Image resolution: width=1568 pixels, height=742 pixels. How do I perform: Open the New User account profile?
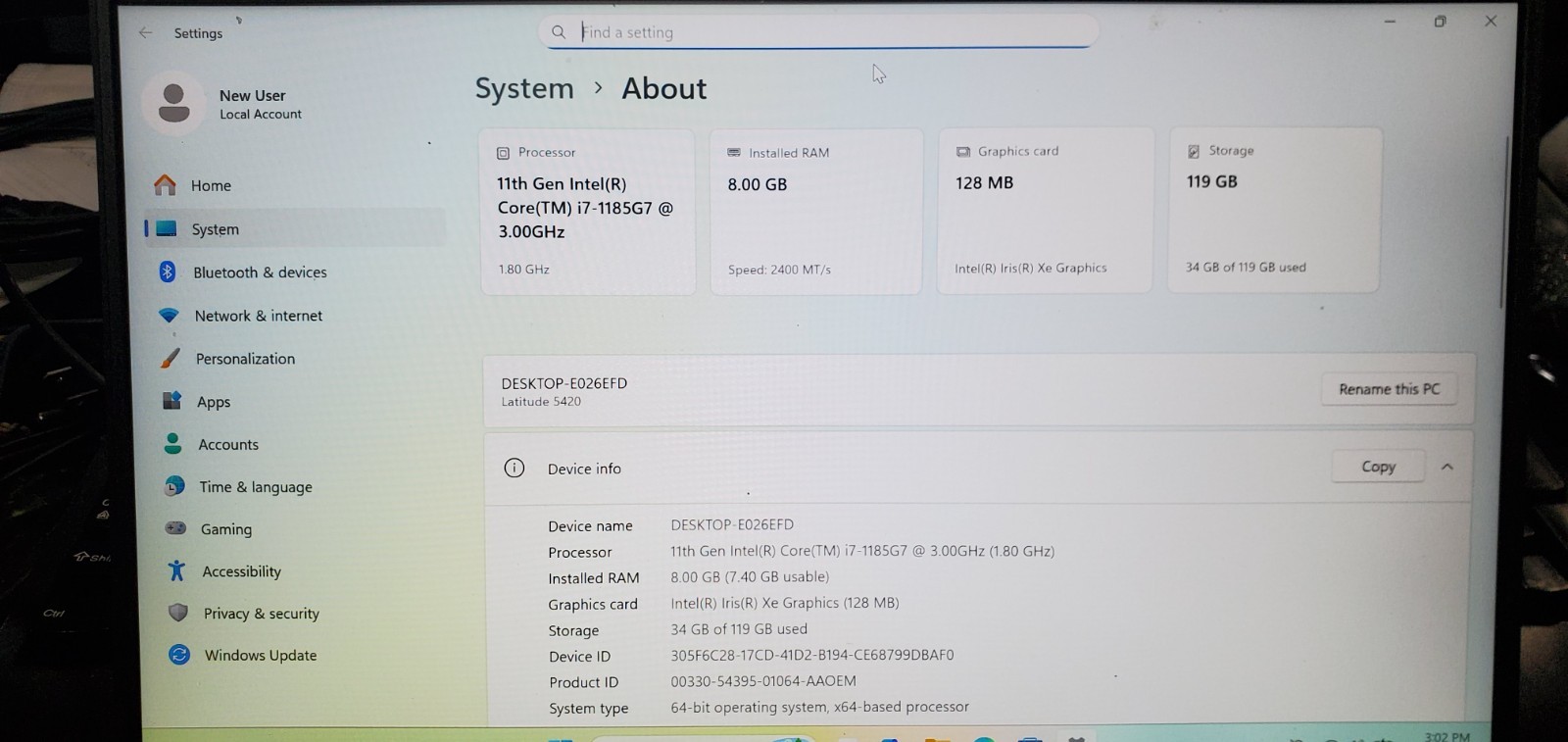(x=225, y=104)
